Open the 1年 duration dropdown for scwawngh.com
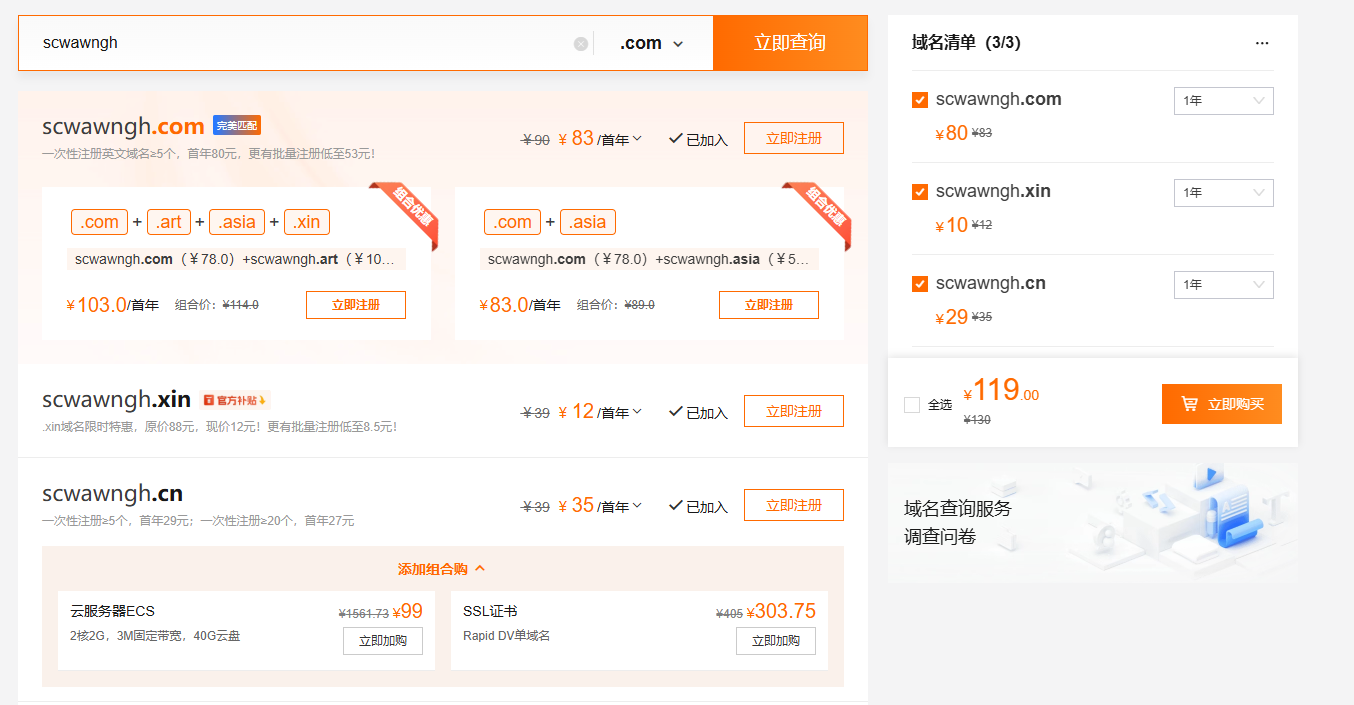Image resolution: width=1354 pixels, height=705 pixels. pos(1223,100)
